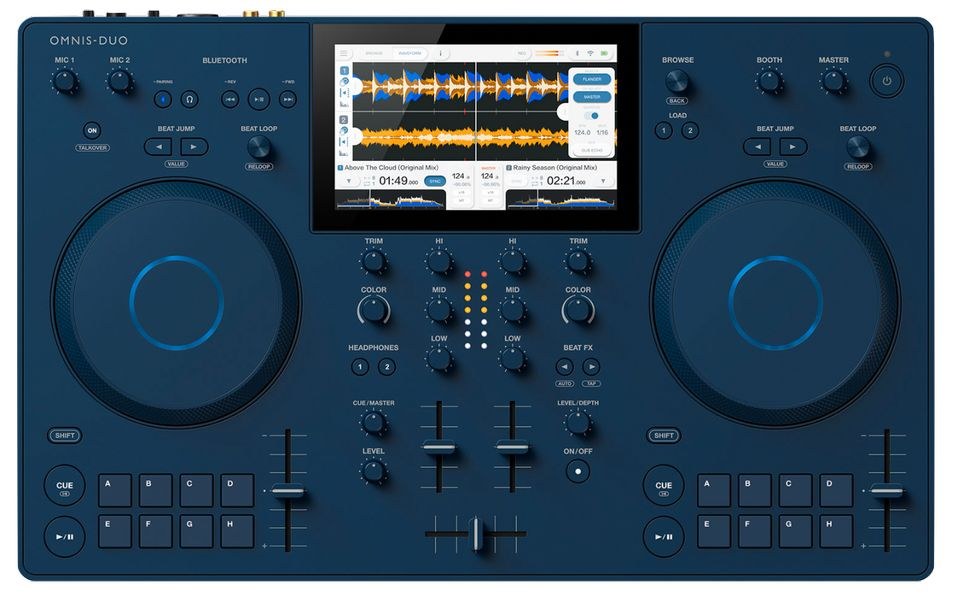This screenshot has width=960, height=602.
Task: Select next effect with BEAT FX right arrow
Action: tap(591, 367)
